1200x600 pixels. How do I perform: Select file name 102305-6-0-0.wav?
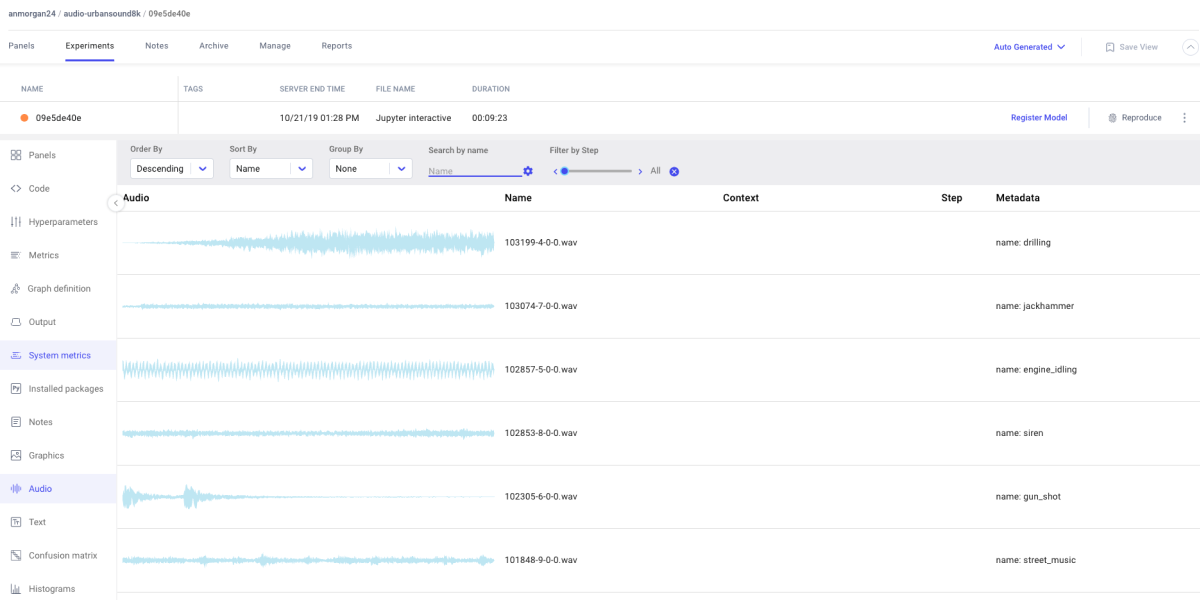click(541, 496)
